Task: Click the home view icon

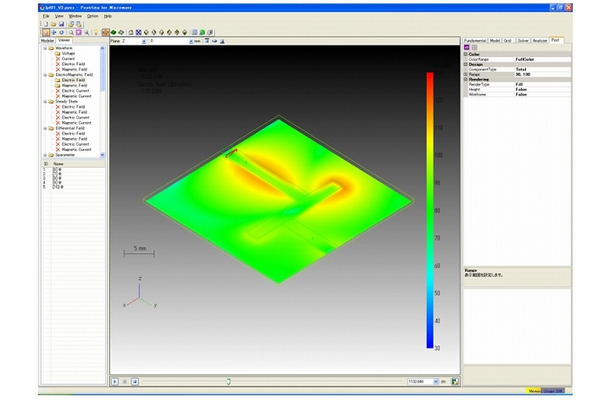Action: (131, 33)
